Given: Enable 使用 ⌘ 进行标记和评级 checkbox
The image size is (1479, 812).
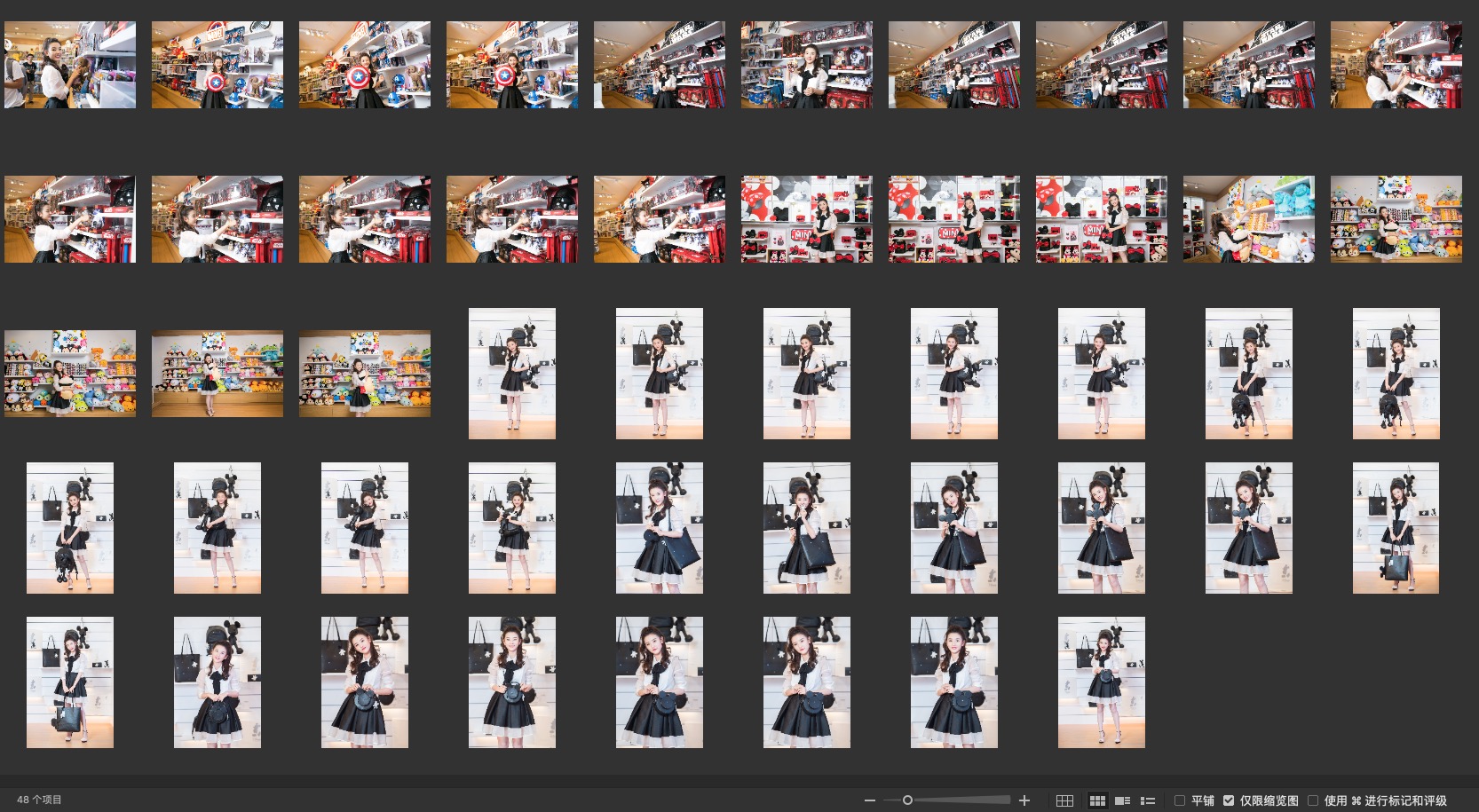Looking at the screenshot, I should click(x=1313, y=800).
